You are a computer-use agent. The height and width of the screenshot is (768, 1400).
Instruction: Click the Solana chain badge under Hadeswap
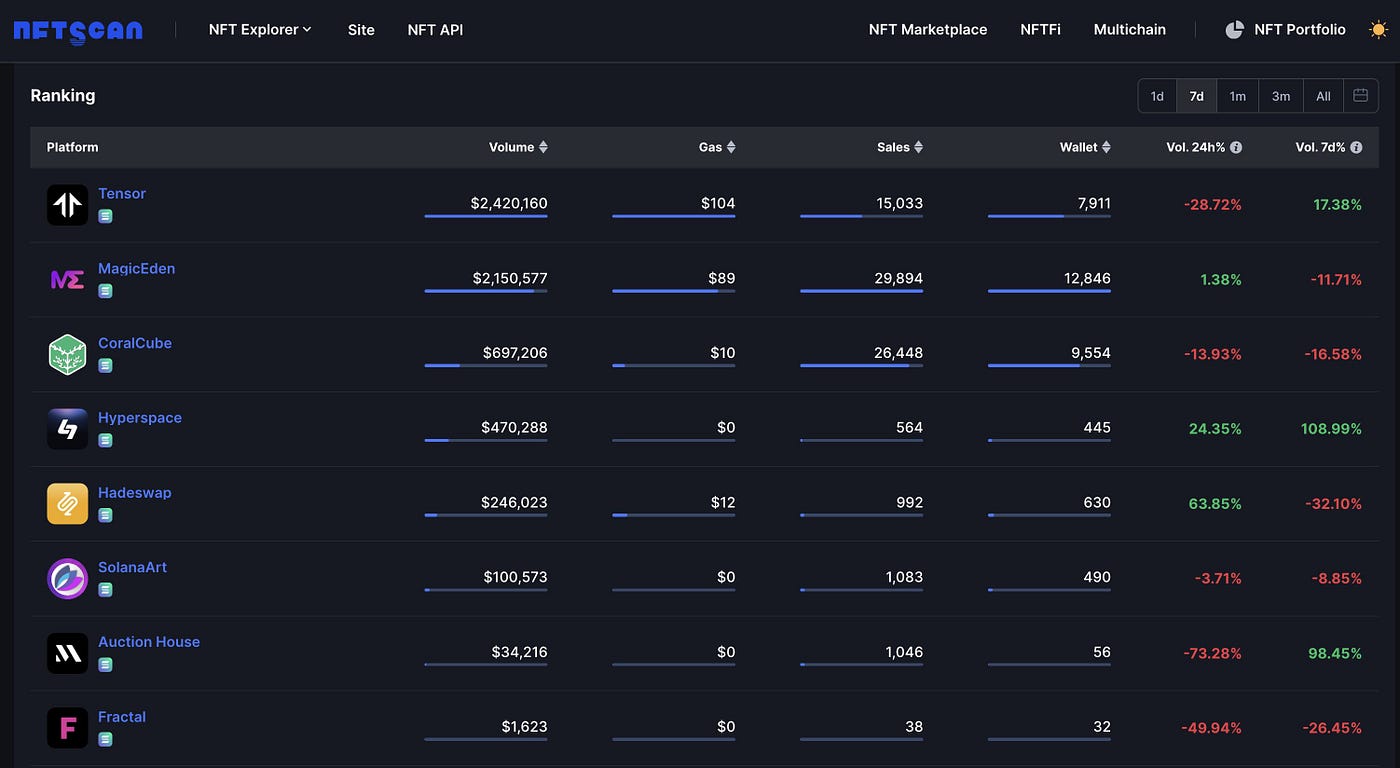(105, 515)
